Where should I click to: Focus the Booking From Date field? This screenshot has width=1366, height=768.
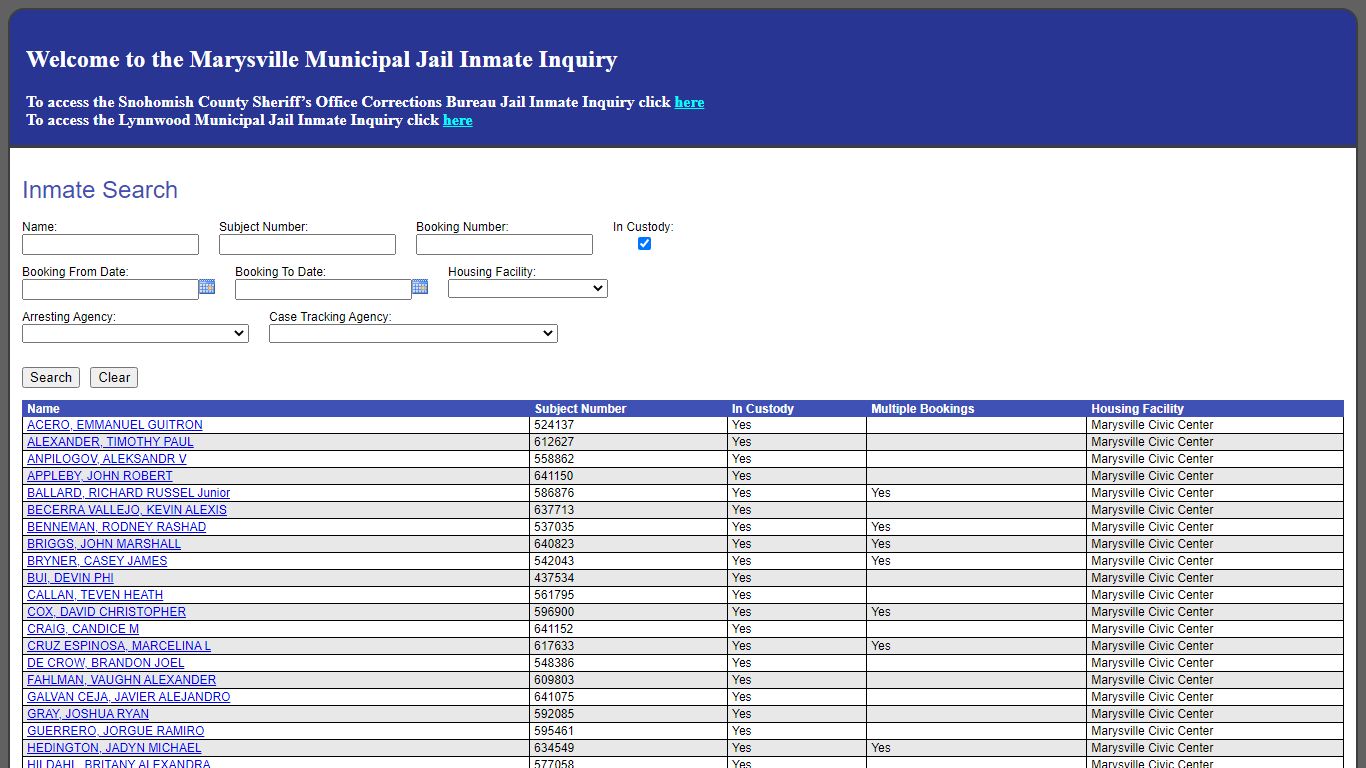[x=110, y=289]
